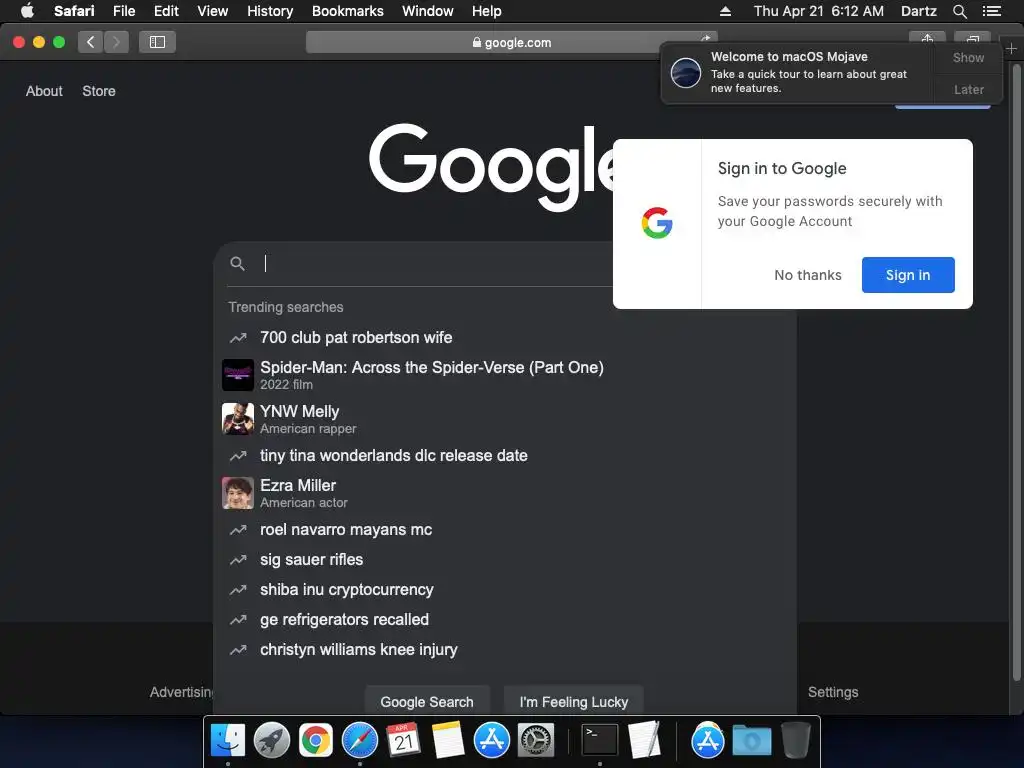Click the search magnifier icon in search box

[238, 264]
